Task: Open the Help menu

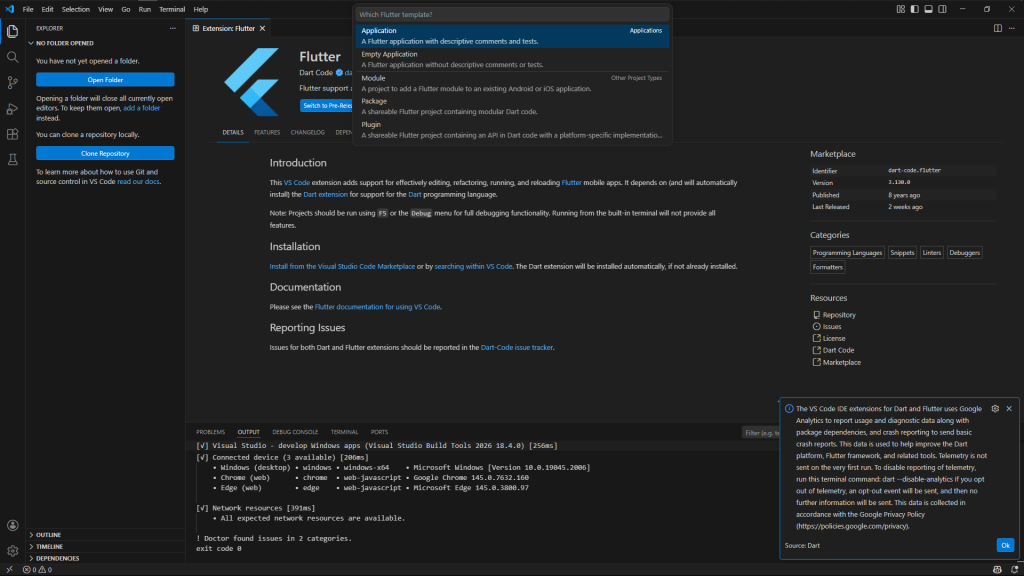Action: [x=200, y=9]
